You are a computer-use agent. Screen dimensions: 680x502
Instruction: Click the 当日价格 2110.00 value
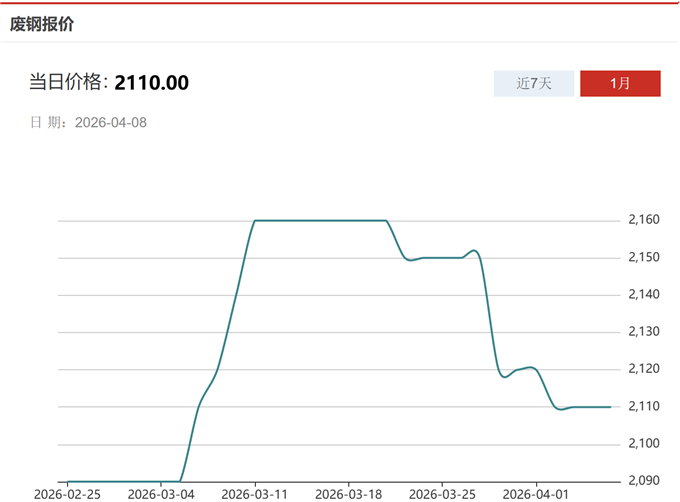(152, 83)
